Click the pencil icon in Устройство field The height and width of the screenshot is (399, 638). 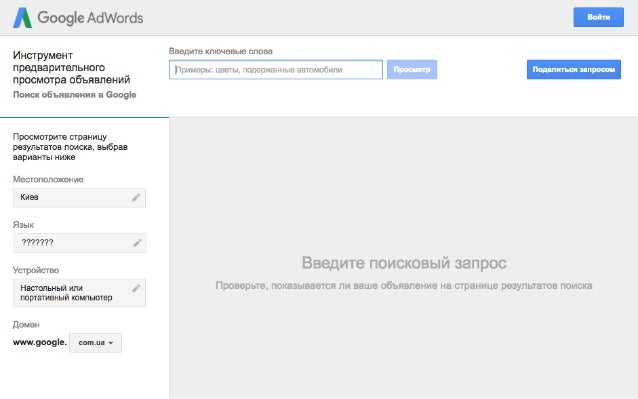point(136,288)
